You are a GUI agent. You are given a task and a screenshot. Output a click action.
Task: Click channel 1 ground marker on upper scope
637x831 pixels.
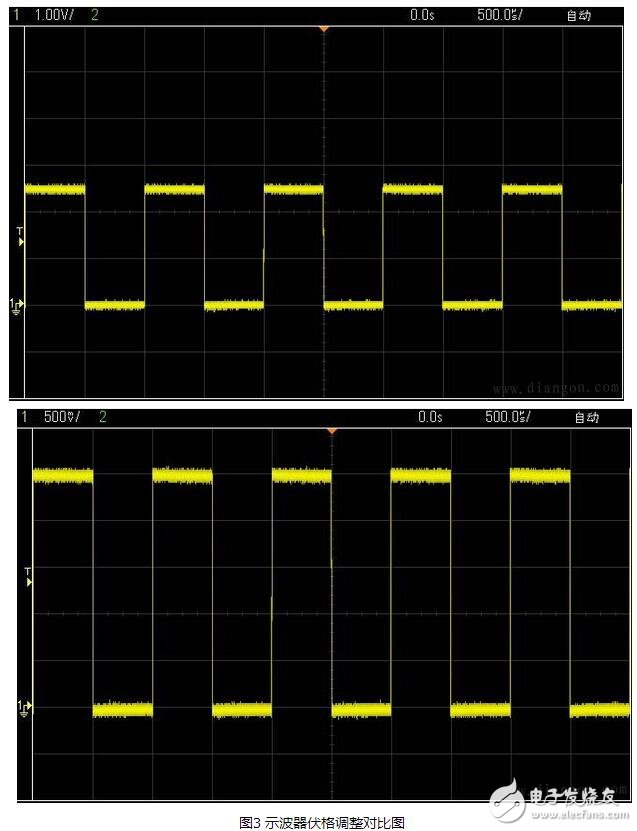[x=17, y=304]
